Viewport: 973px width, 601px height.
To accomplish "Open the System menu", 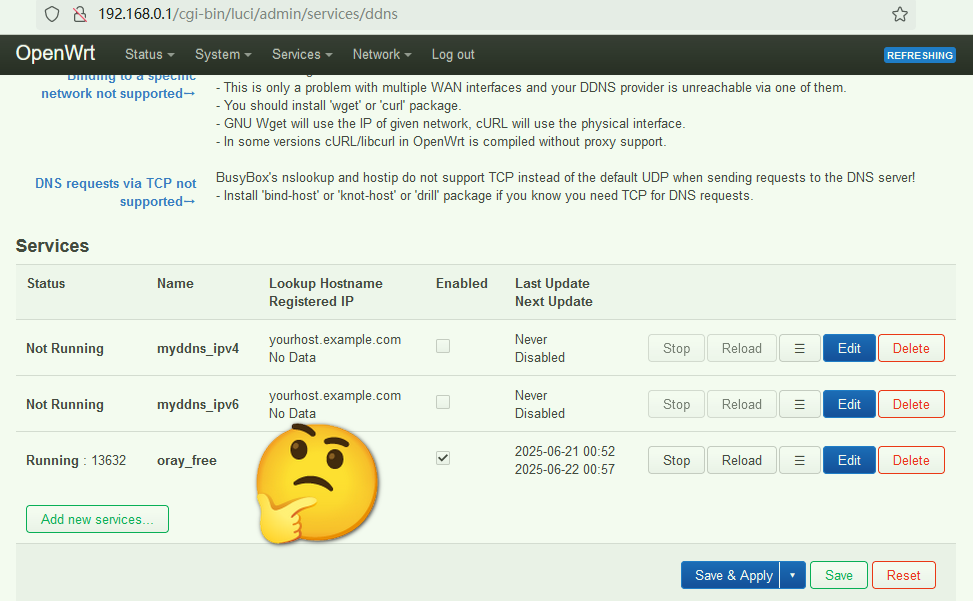I will tap(223, 55).
